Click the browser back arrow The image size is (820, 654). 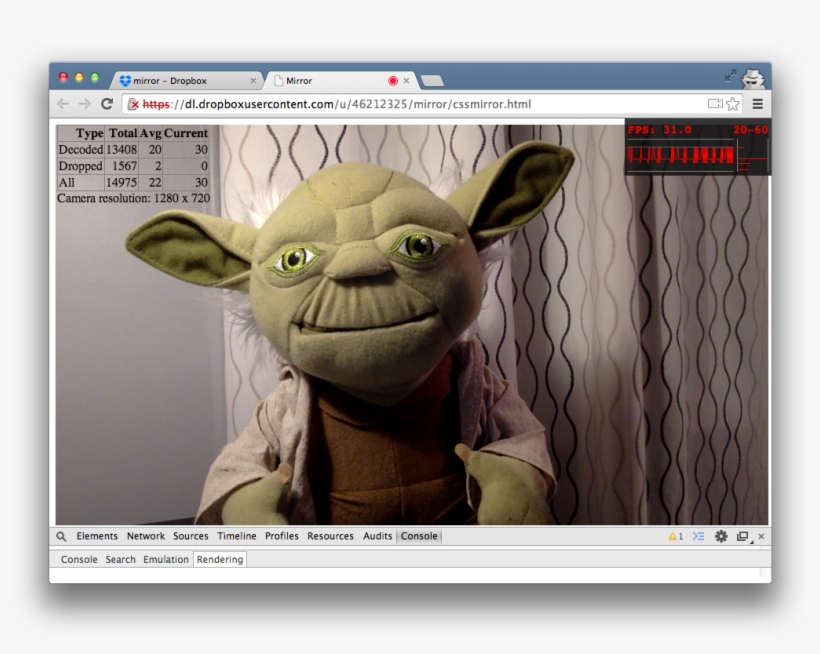click(63, 104)
